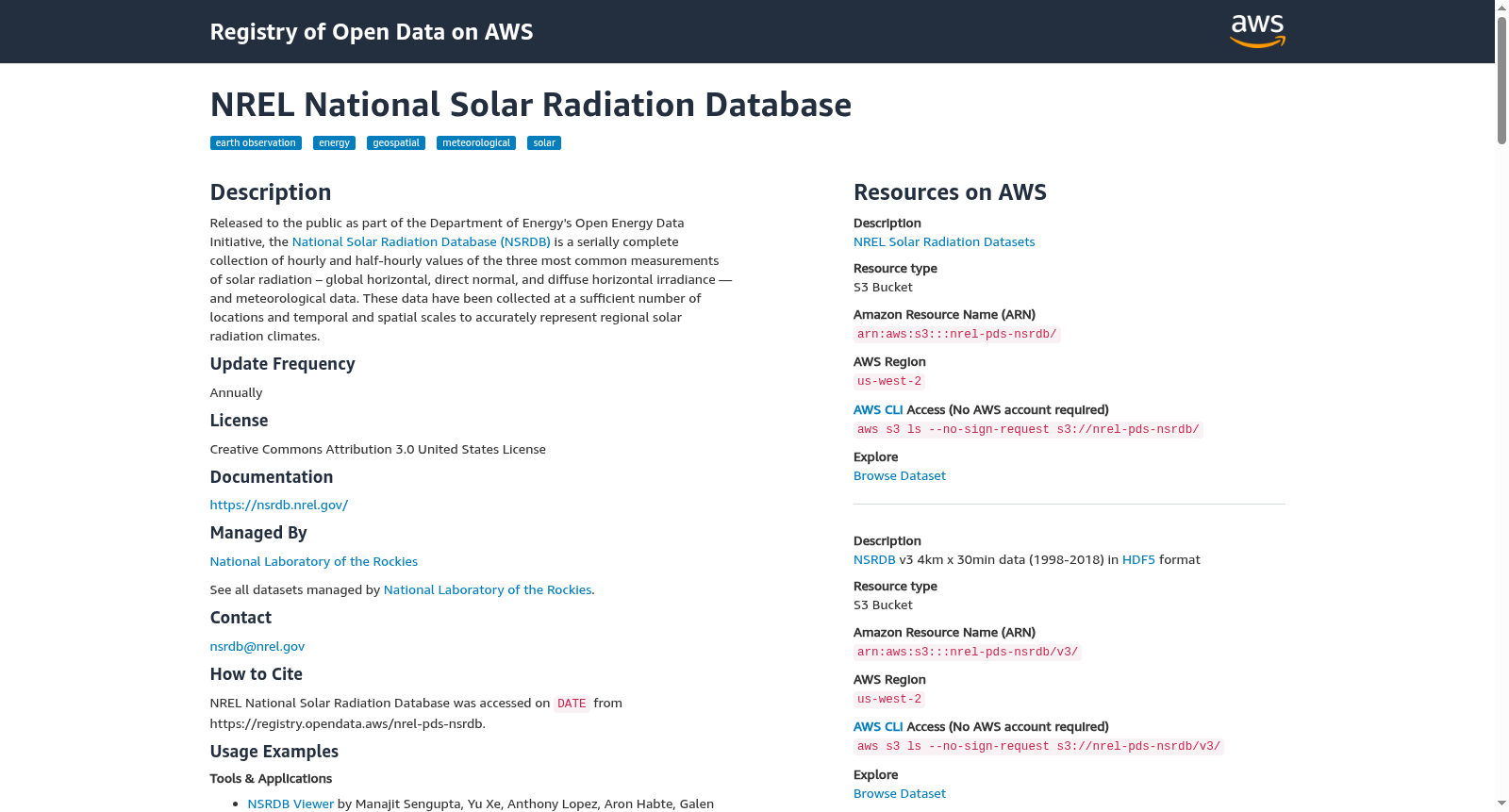1509x812 pixels.
Task: Open National Laboratory of the Rockies under Managed By
Action: pyautogui.click(x=314, y=562)
